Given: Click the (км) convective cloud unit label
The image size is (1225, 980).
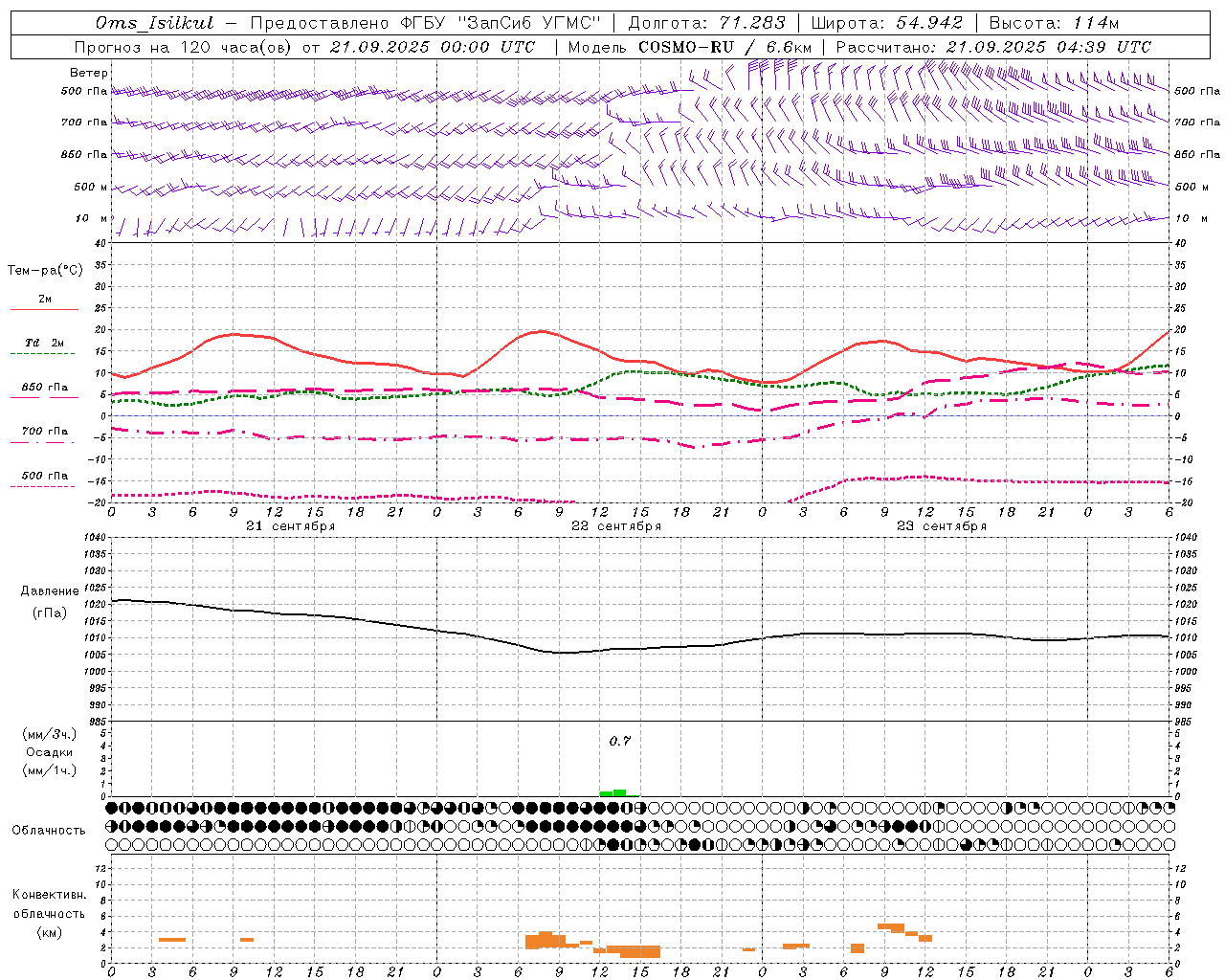Looking at the screenshot, I should [50, 932].
